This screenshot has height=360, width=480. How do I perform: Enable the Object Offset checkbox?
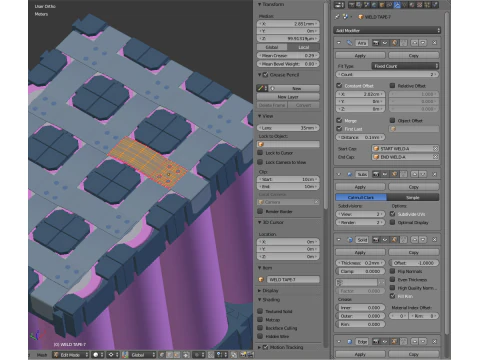pyautogui.click(x=392, y=120)
